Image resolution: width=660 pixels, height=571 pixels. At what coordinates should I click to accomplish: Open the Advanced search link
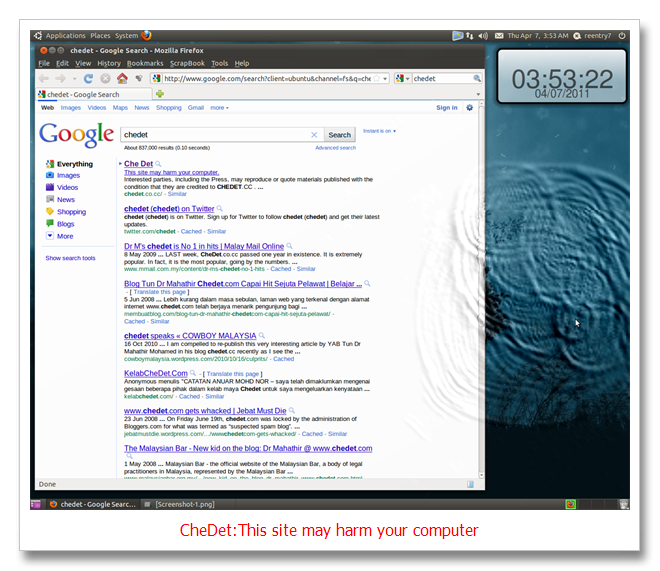point(335,148)
